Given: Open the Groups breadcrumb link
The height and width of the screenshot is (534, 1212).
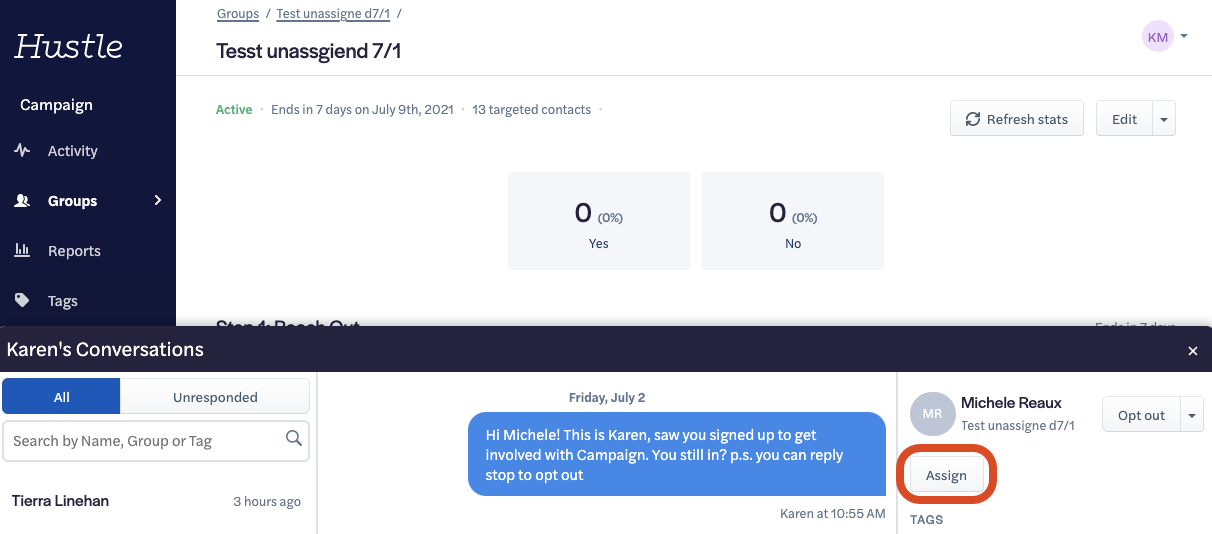Looking at the screenshot, I should click(x=238, y=14).
